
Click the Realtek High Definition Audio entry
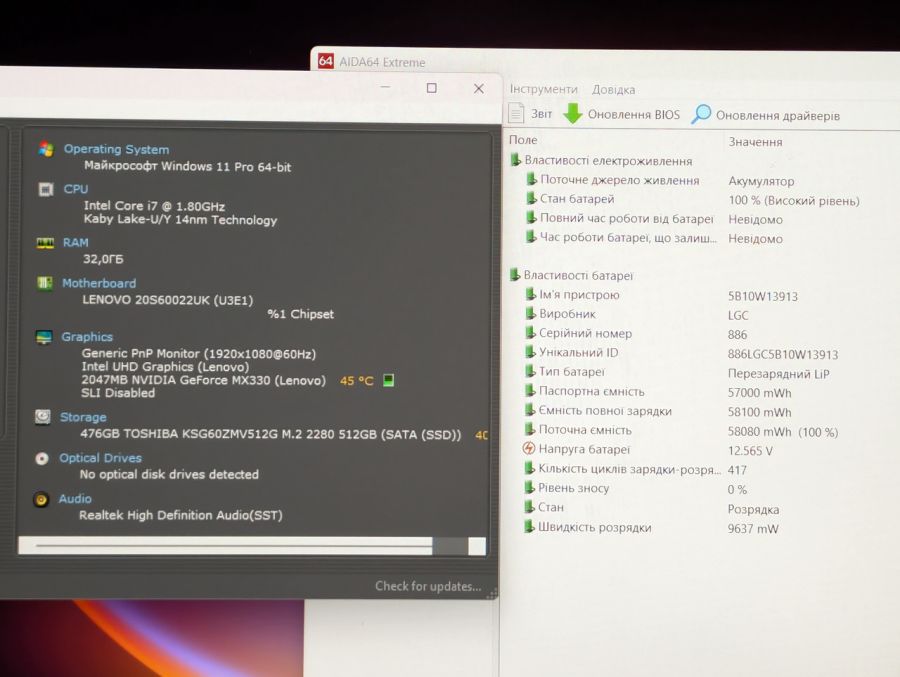[x=181, y=515]
